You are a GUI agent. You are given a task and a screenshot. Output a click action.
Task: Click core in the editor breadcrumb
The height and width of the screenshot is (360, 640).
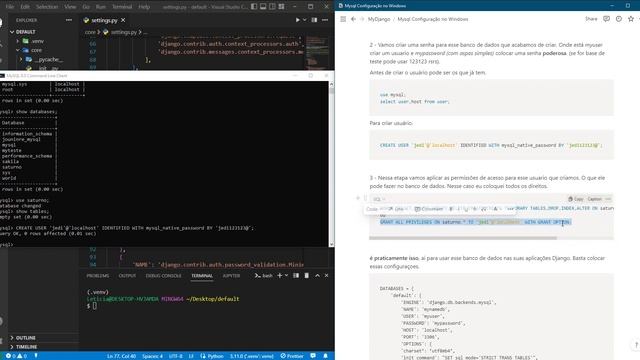pyautogui.click(x=90, y=32)
